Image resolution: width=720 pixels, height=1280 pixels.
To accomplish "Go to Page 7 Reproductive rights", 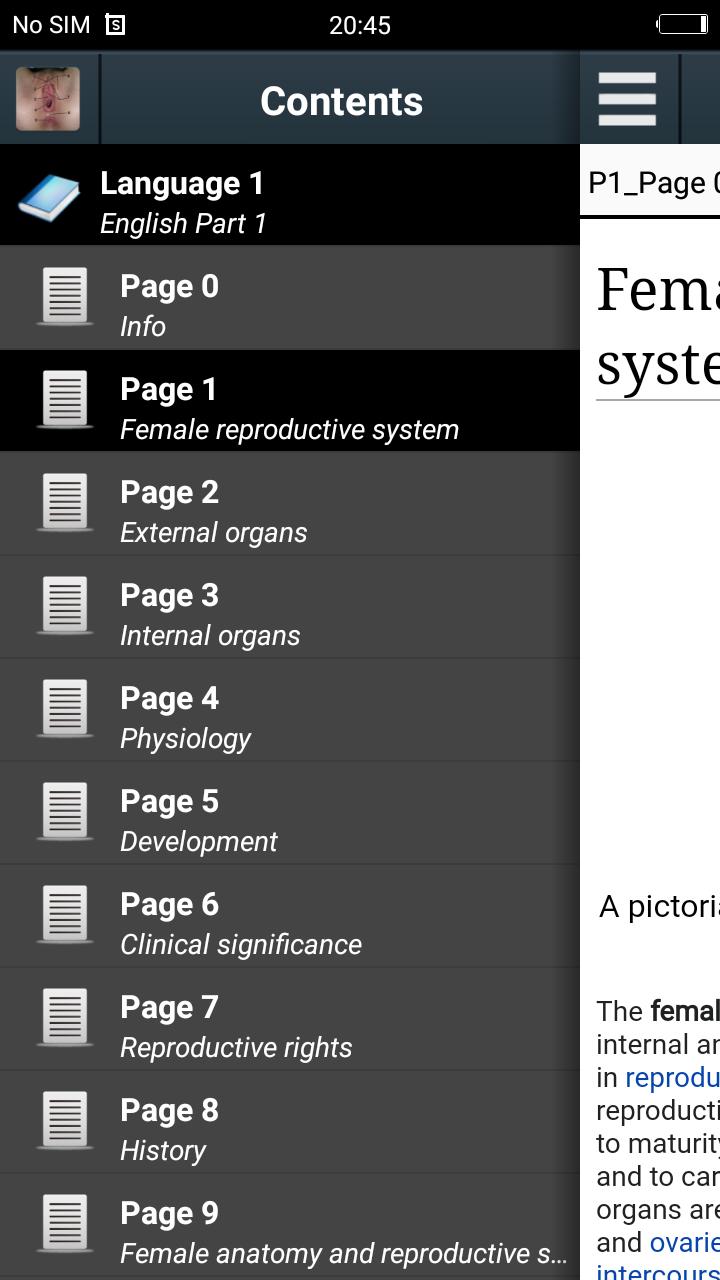I will point(290,1018).
